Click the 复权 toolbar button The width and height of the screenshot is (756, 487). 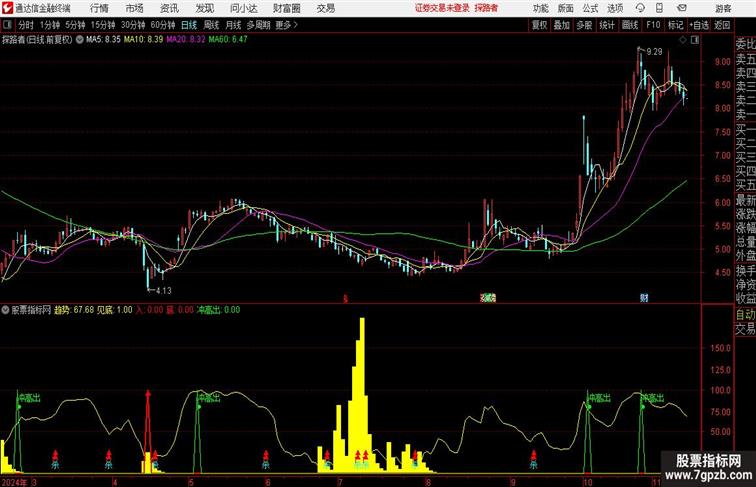[540, 25]
